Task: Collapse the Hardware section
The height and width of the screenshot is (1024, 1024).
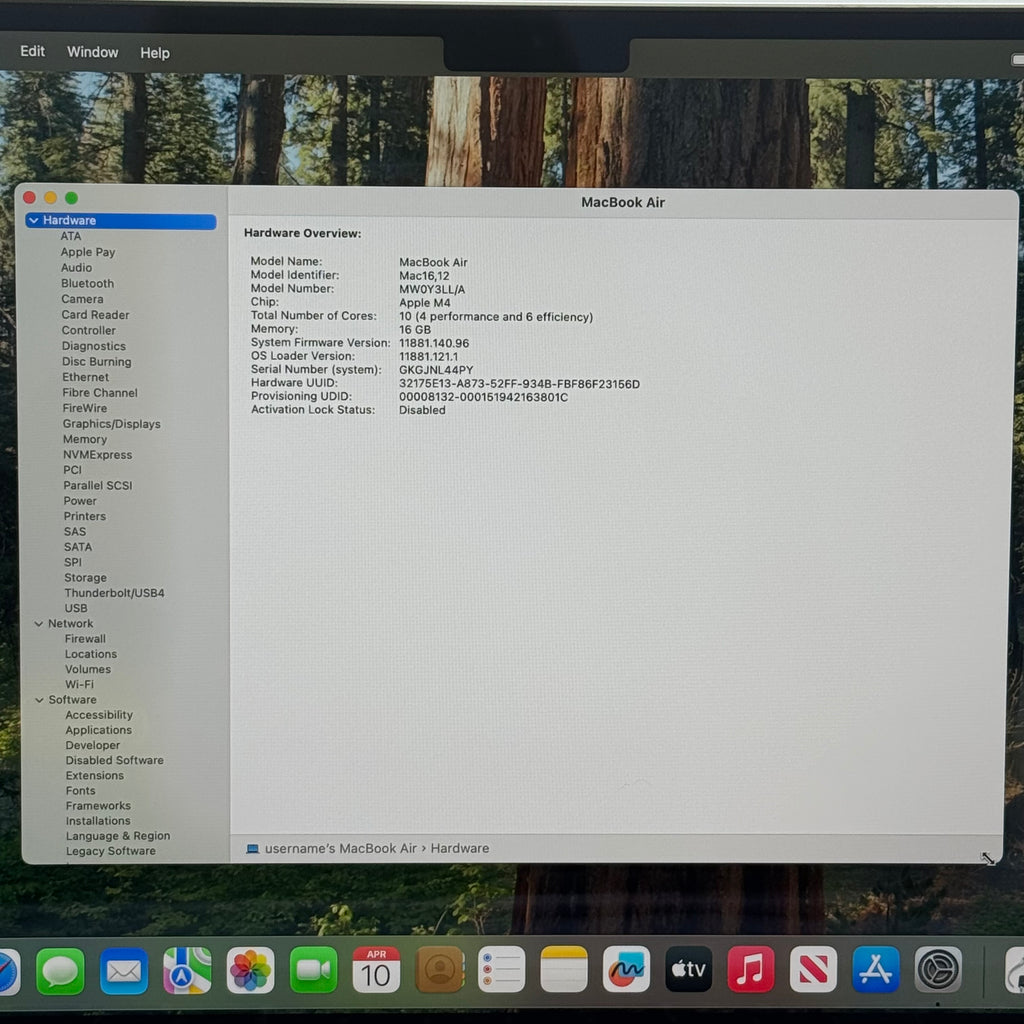Action: tap(34, 221)
